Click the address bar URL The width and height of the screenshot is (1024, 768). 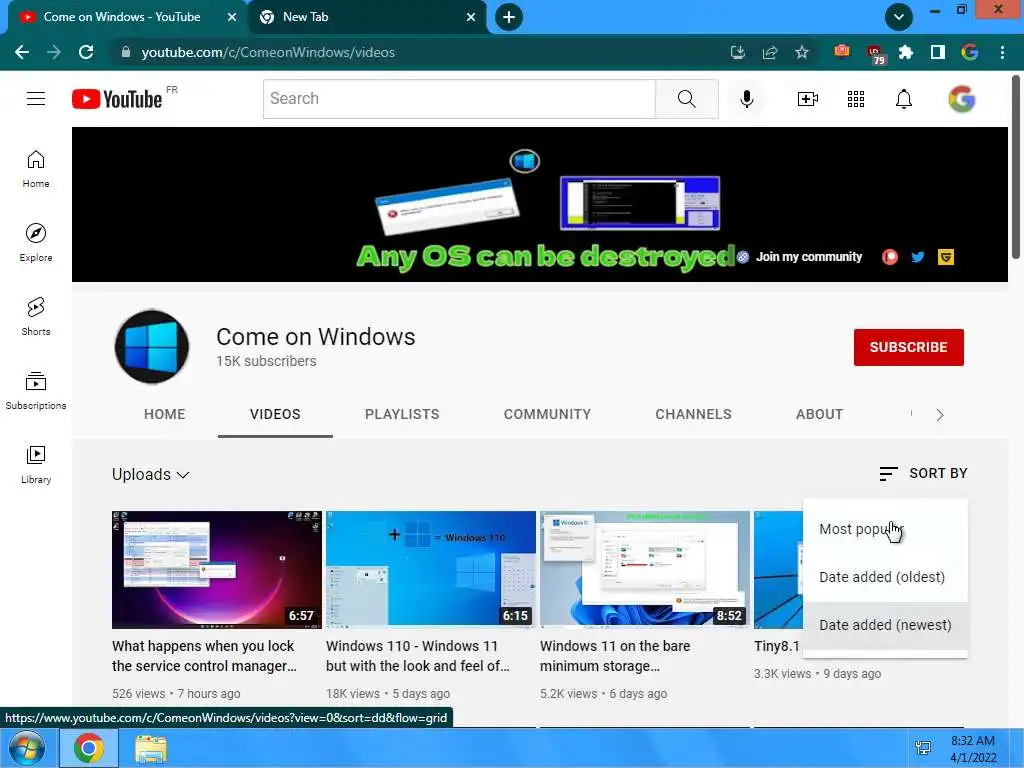(x=268, y=52)
